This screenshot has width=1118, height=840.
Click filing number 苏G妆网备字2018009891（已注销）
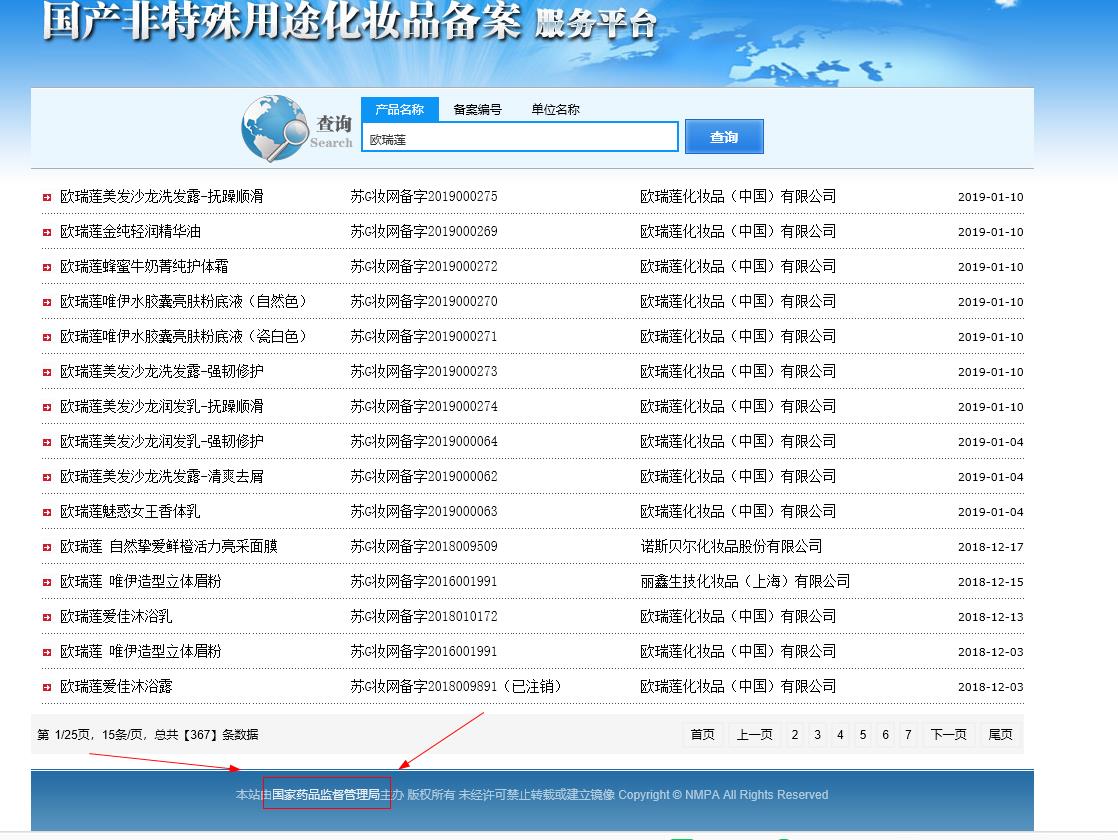click(x=456, y=686)
